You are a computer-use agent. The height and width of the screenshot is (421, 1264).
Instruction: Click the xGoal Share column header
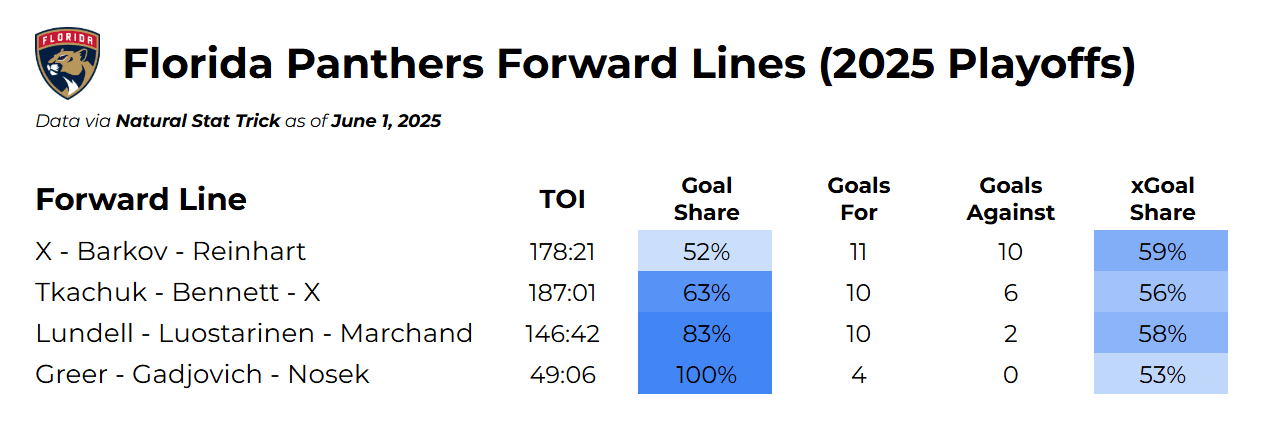(1162, 199)
